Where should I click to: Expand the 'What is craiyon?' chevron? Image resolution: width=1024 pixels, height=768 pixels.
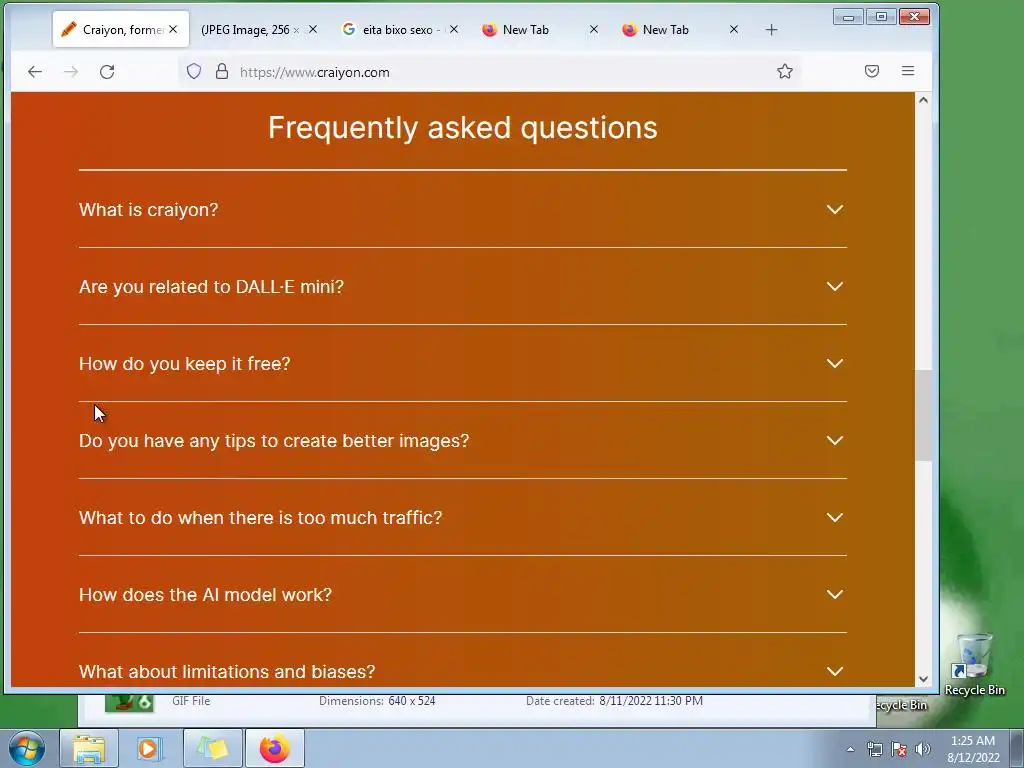[835, 210]
